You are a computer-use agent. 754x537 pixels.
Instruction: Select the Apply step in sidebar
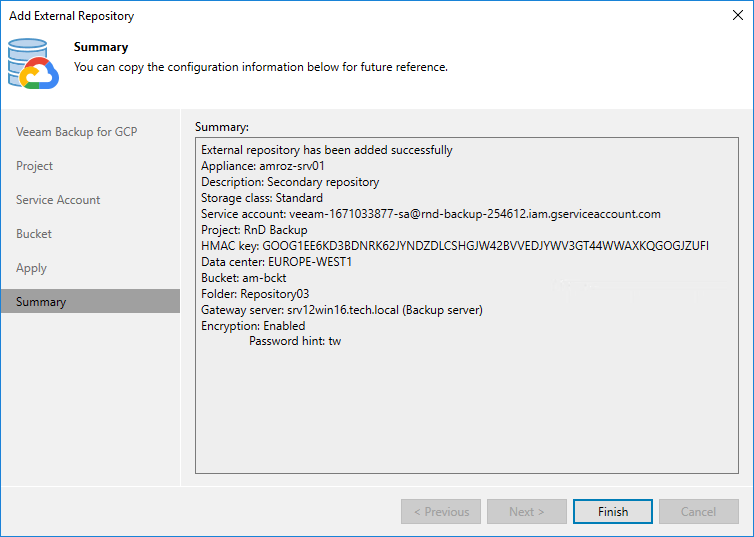pyautogui.click(x=32, y=268)
